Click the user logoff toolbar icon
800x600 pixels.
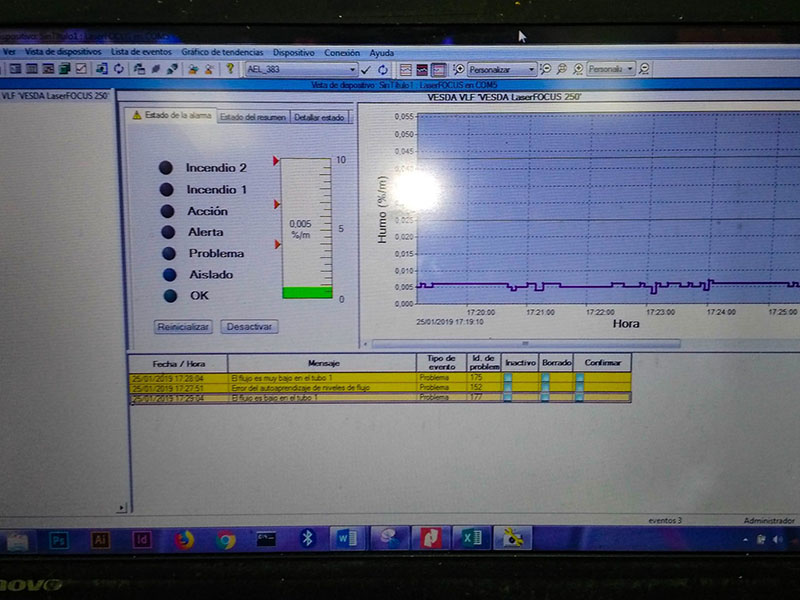pos(209,69)
